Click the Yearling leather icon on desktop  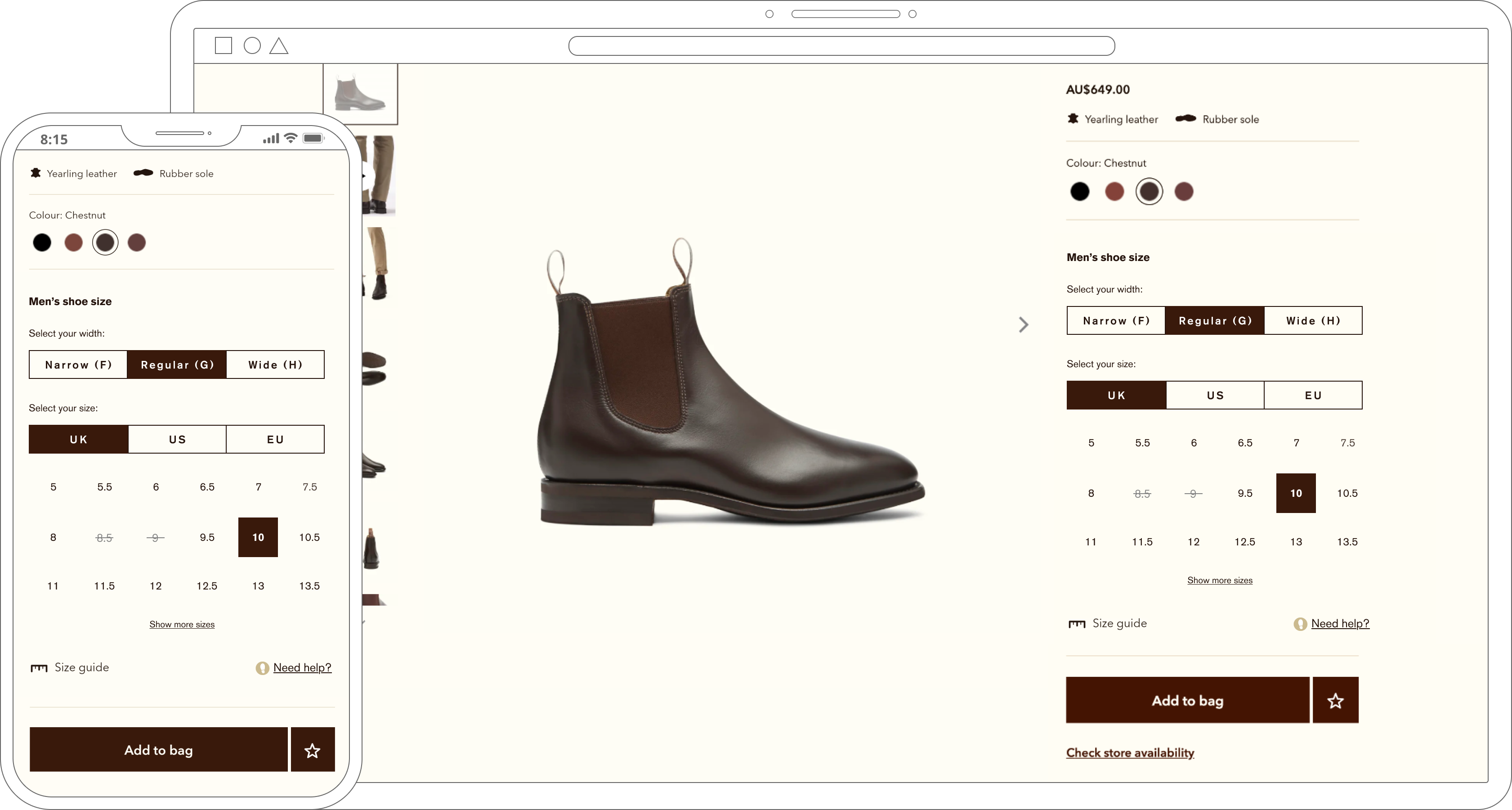tap(1073, 119)
